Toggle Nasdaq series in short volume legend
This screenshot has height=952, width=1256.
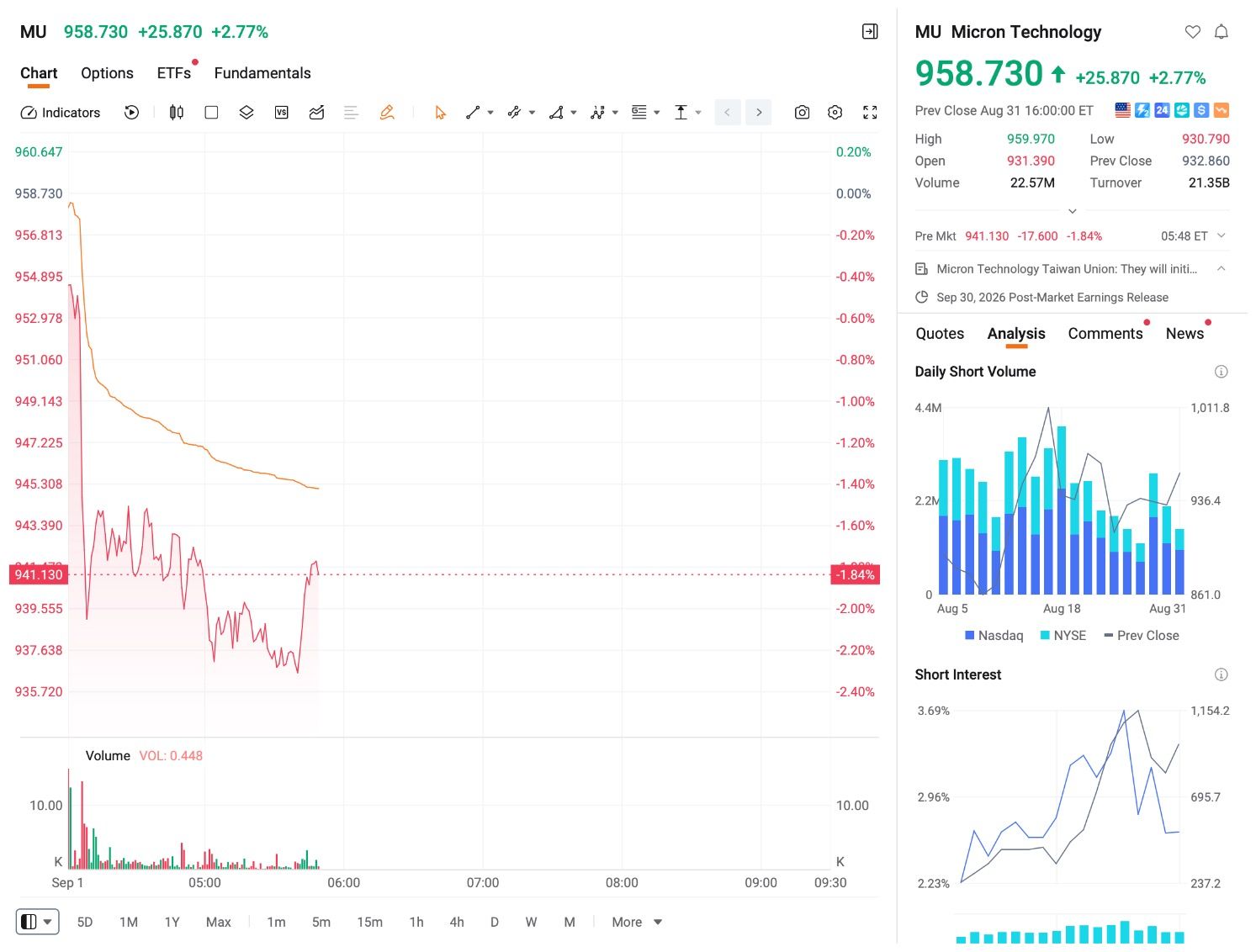(x=994, y=636)
